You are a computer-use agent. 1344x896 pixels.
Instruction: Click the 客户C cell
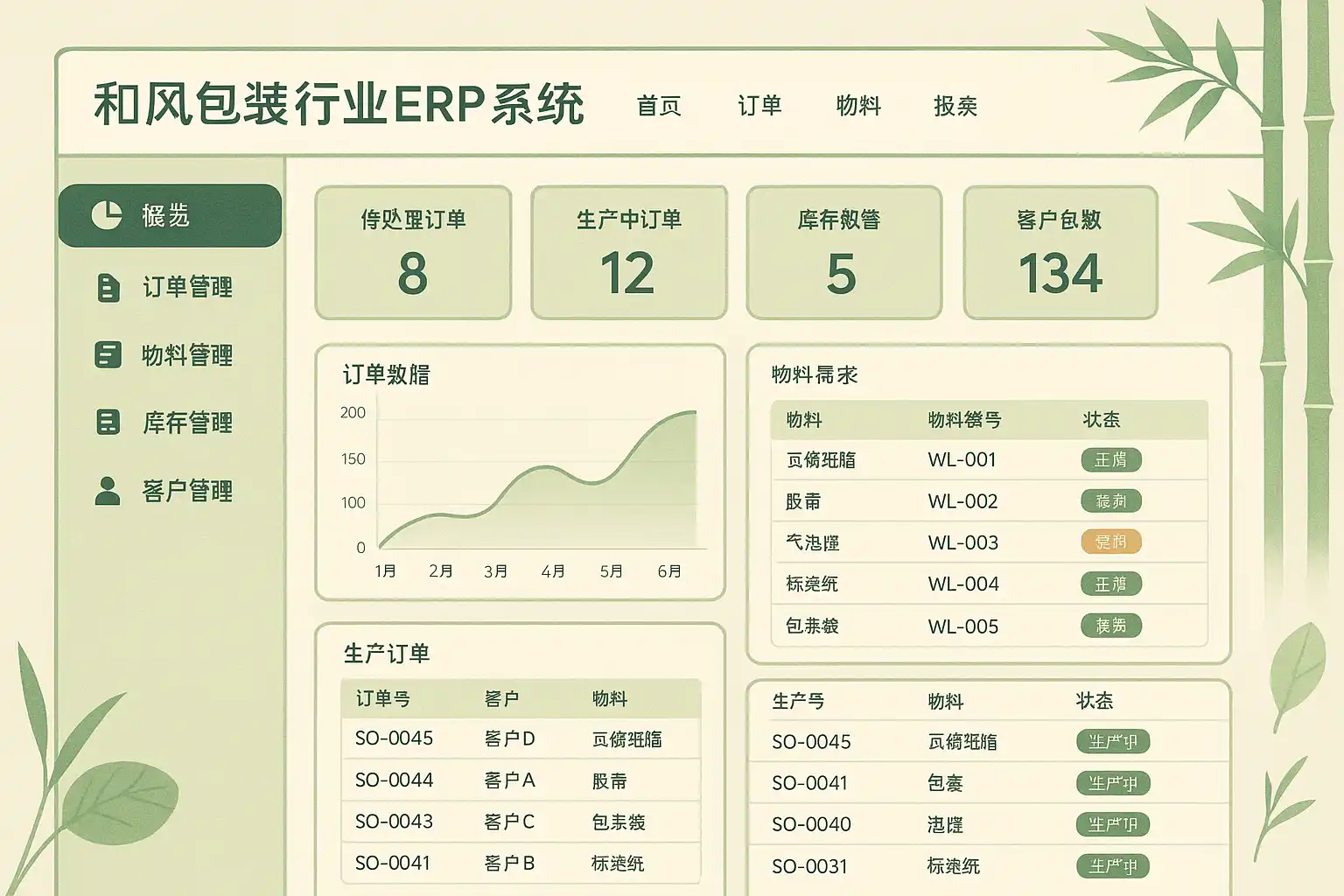pos(509,822)
